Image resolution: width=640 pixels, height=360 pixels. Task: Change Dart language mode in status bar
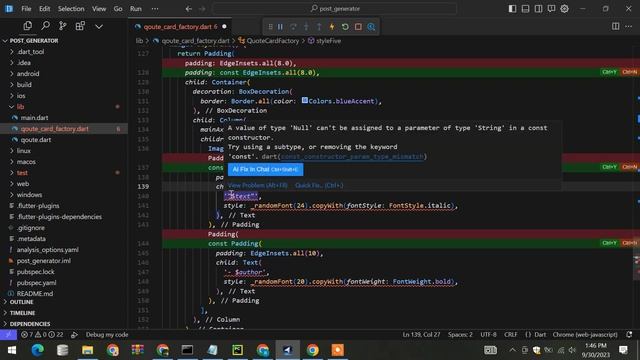pyautogui.click(x=540, y=335)
